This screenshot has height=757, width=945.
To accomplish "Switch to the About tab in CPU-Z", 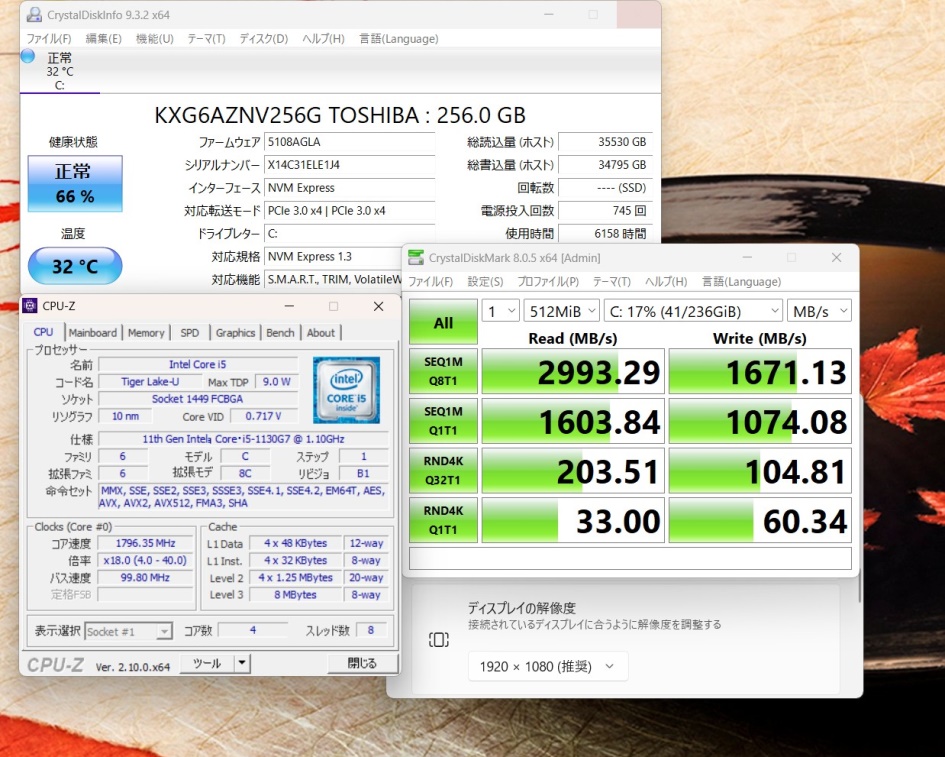I will (321, 333).
